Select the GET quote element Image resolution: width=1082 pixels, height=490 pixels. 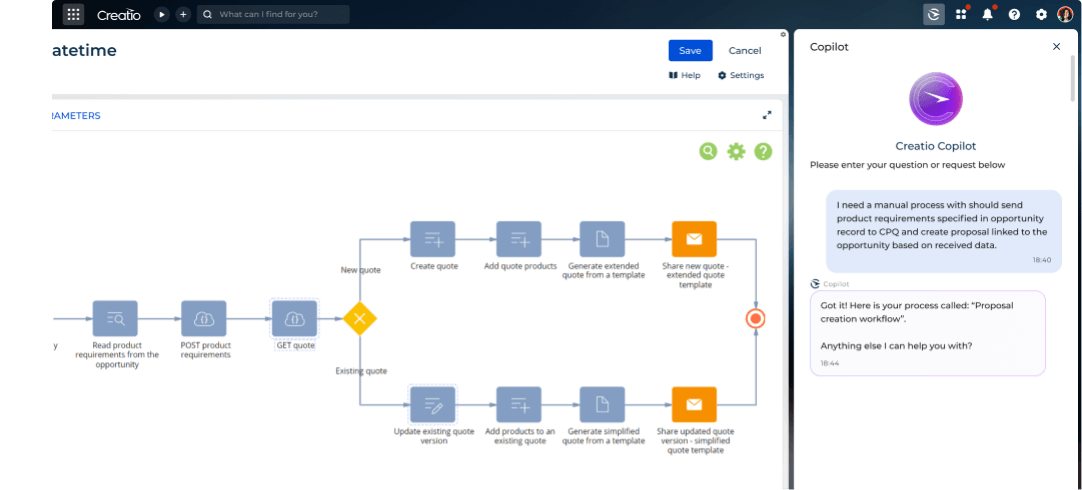pyautogui.click(x=294, y=319)
